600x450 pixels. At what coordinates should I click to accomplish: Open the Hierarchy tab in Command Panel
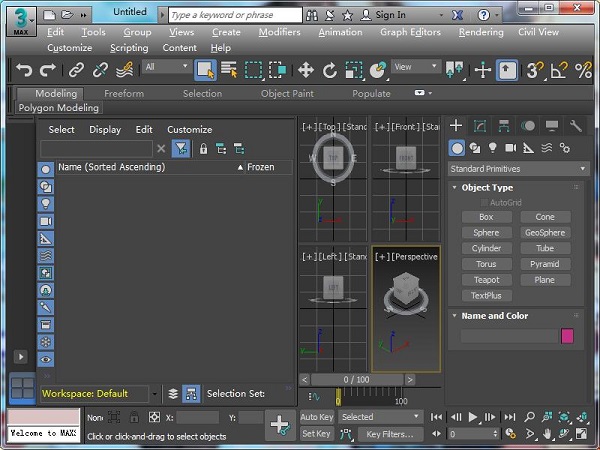click(504, 126)
